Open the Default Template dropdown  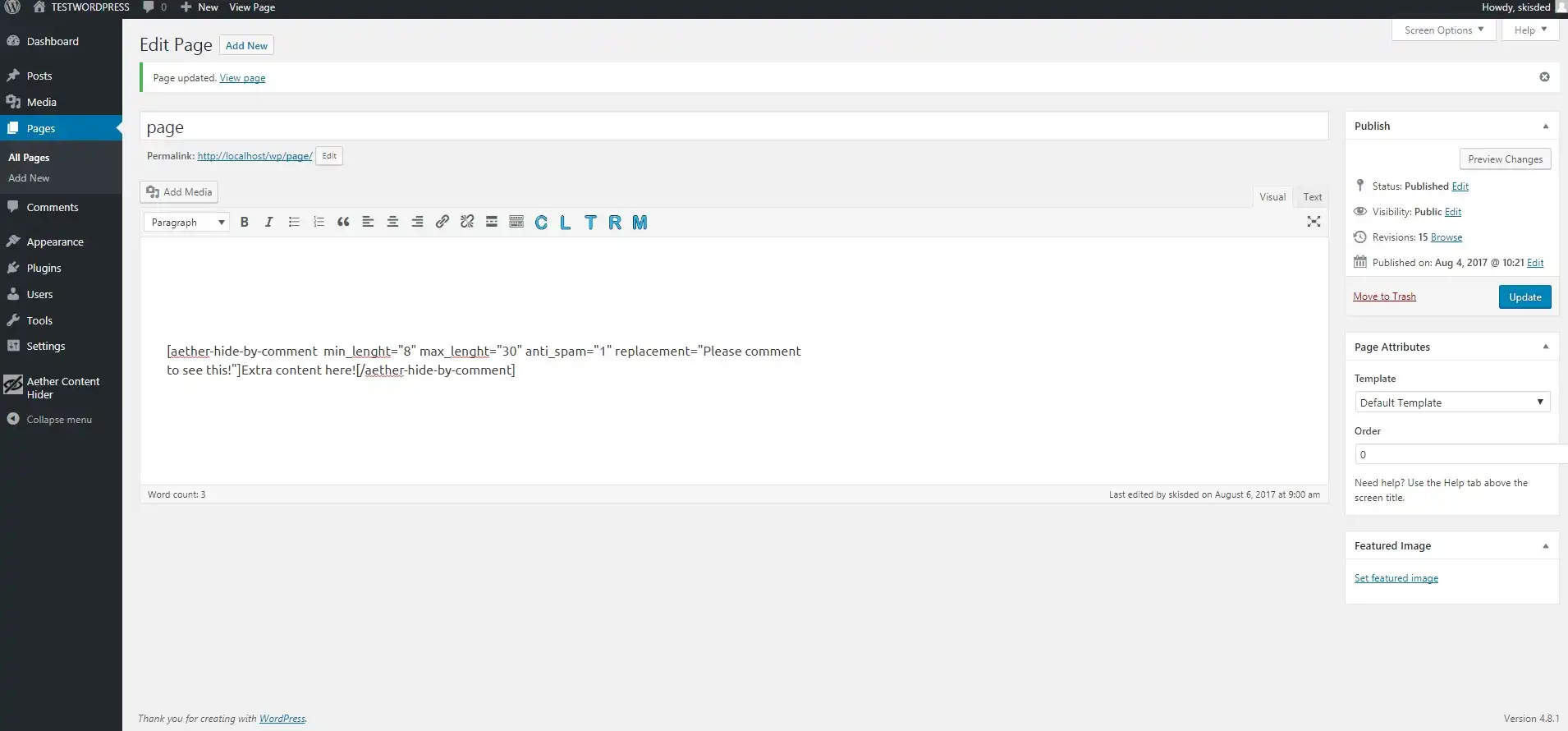click(x=1451, y=402)
